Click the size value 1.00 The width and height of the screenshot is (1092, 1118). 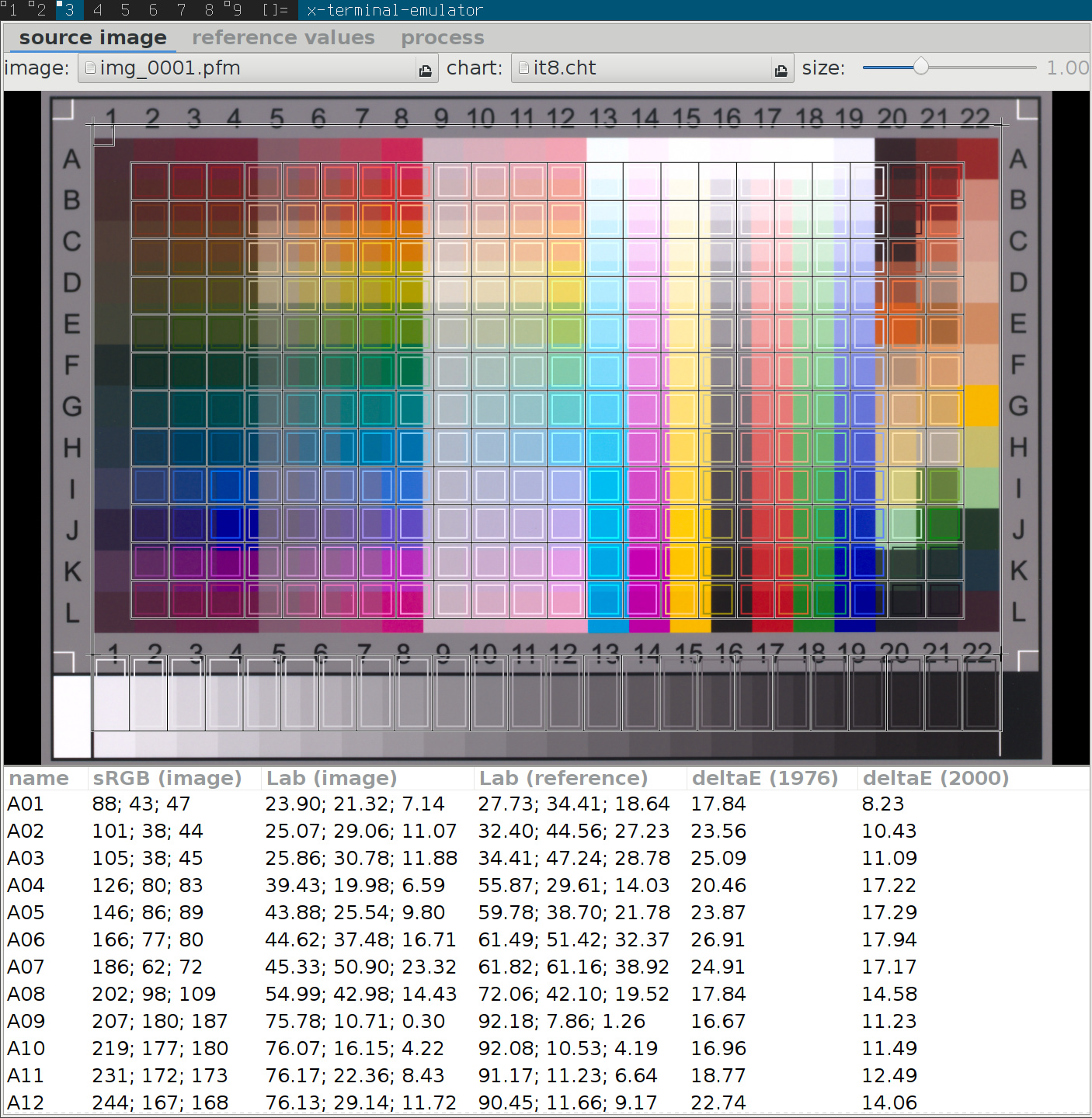(1067, 68)
